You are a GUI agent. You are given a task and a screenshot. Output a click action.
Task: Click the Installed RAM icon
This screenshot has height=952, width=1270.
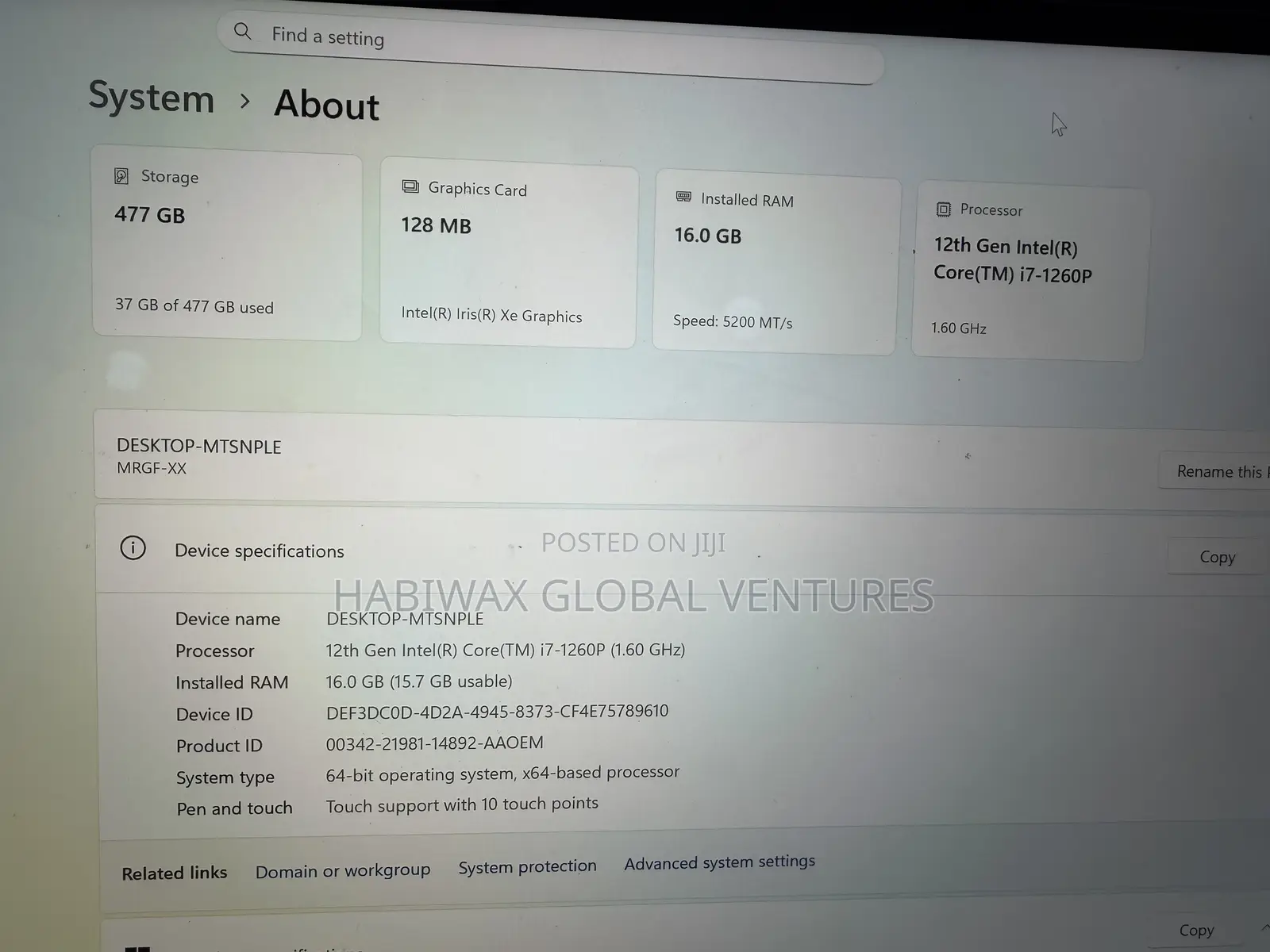683,197
